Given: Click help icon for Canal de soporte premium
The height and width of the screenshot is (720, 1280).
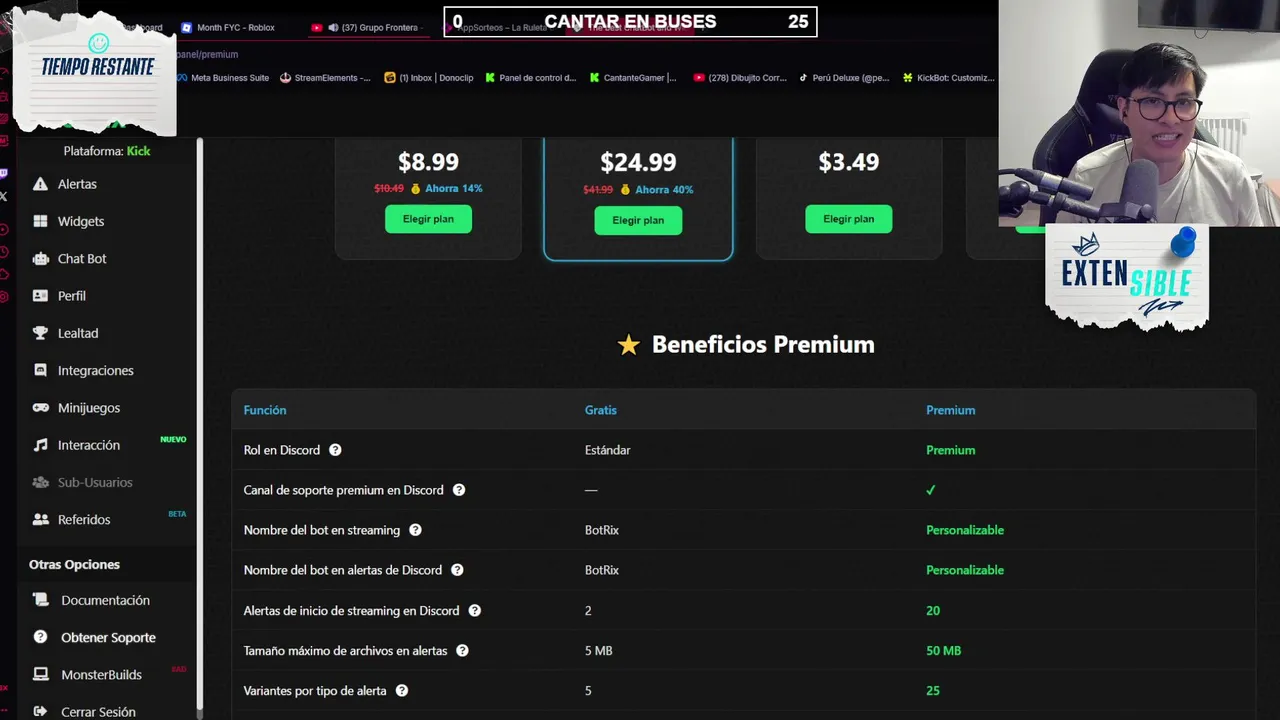Looking at the screenshot, I should [x=459, y=490].
